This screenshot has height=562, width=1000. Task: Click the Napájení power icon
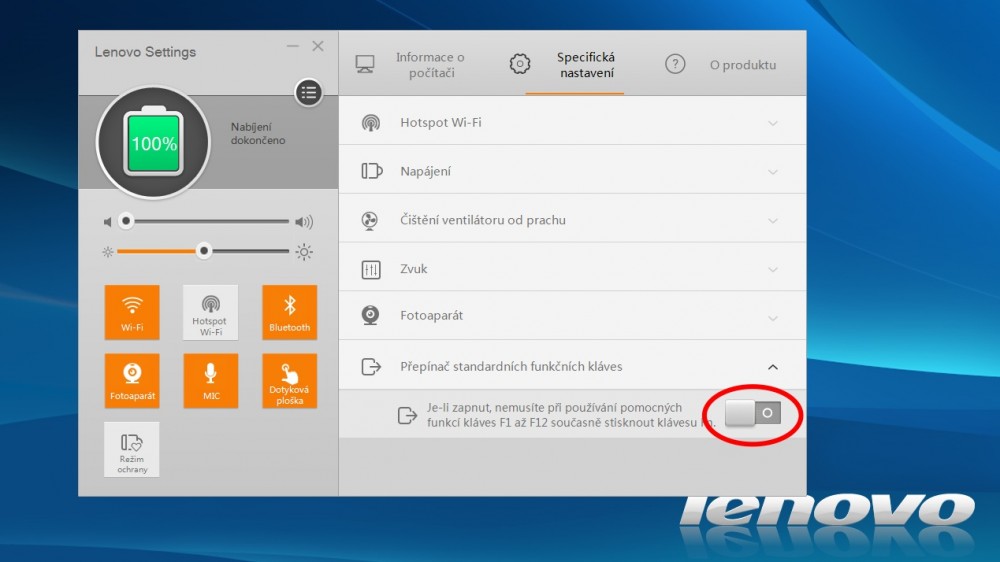tap(371, 171)
